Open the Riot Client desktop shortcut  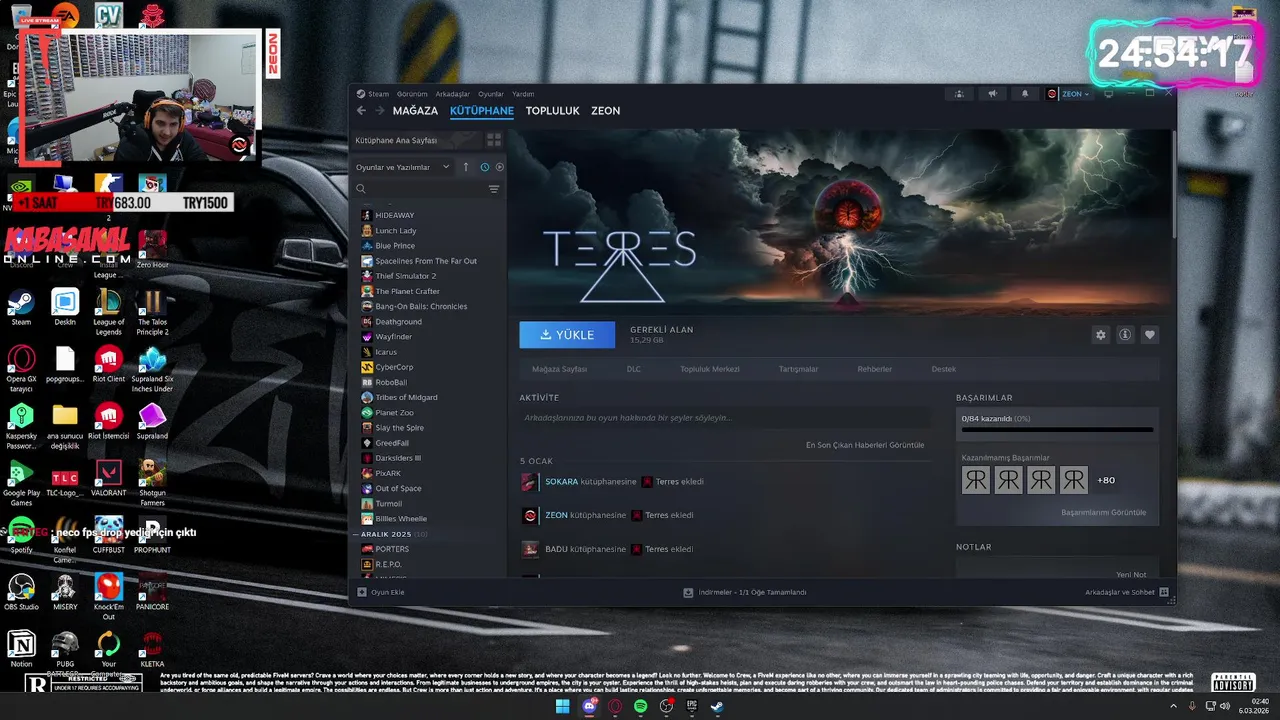point(108,364)
